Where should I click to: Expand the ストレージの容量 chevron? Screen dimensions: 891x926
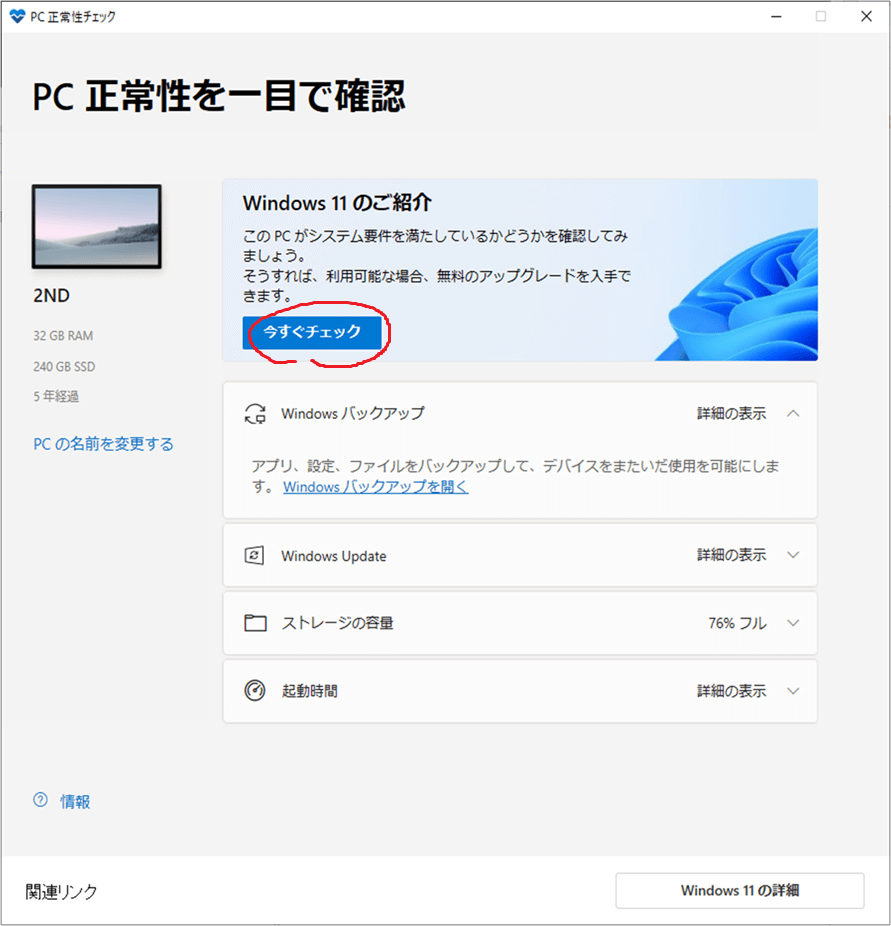pos(793,622)
